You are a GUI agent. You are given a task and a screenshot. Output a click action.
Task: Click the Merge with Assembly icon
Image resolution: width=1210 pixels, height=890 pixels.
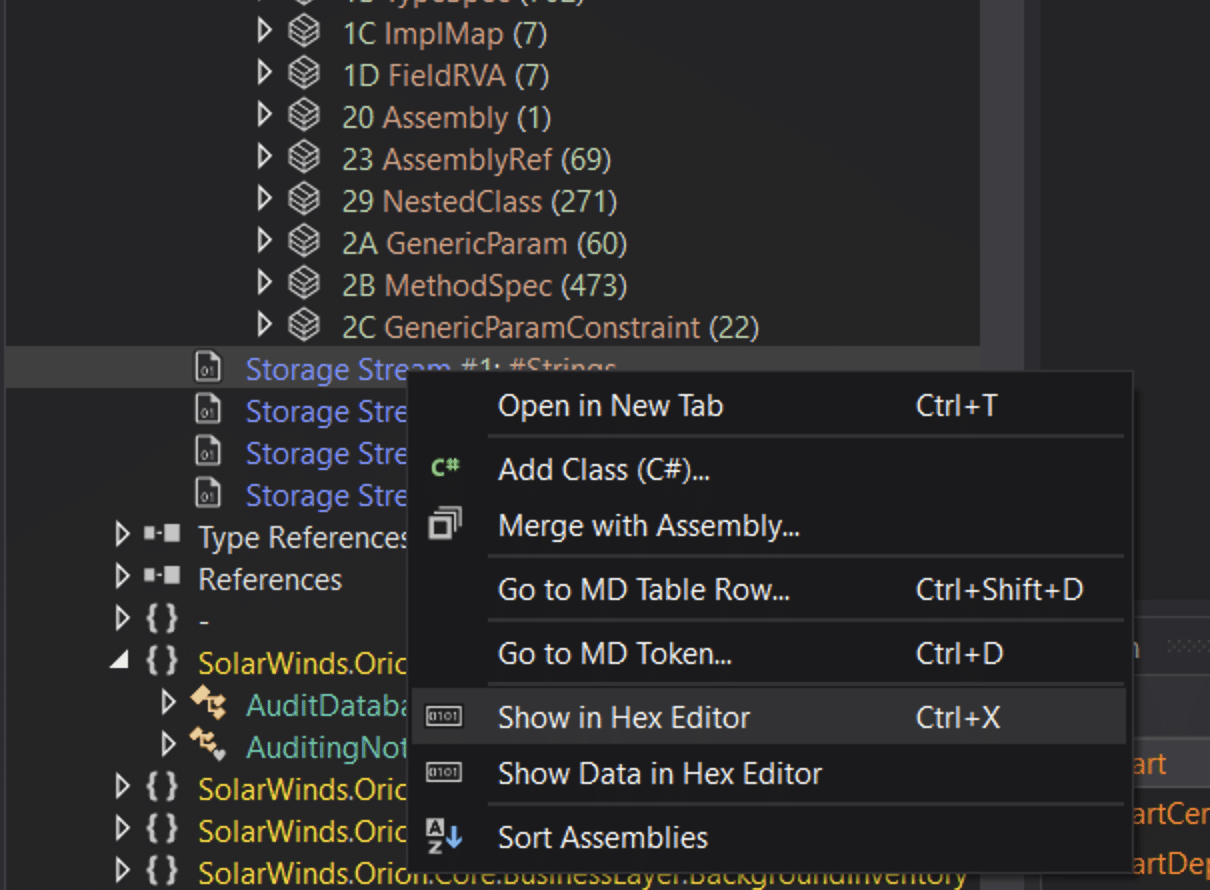coord(445,524)
